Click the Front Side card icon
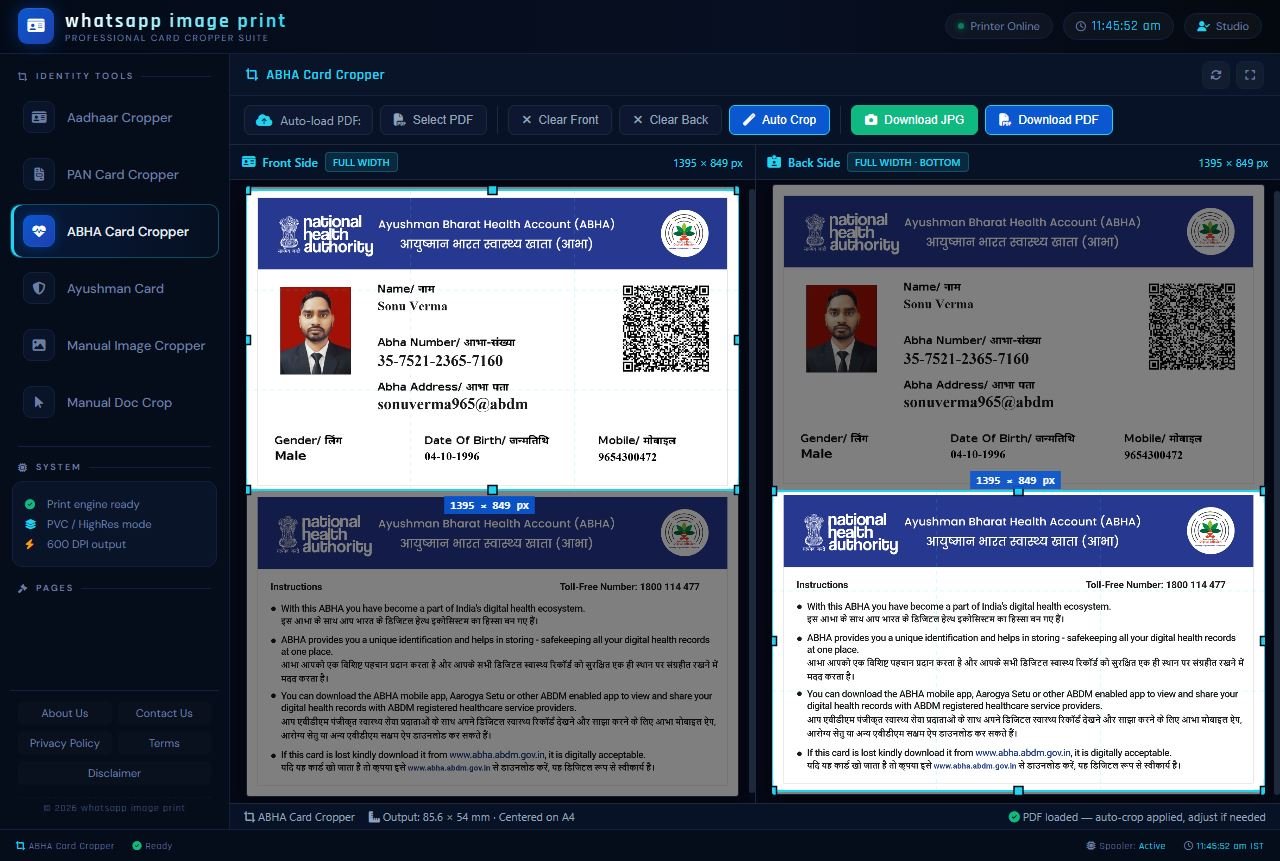 [x=249, y=163]
